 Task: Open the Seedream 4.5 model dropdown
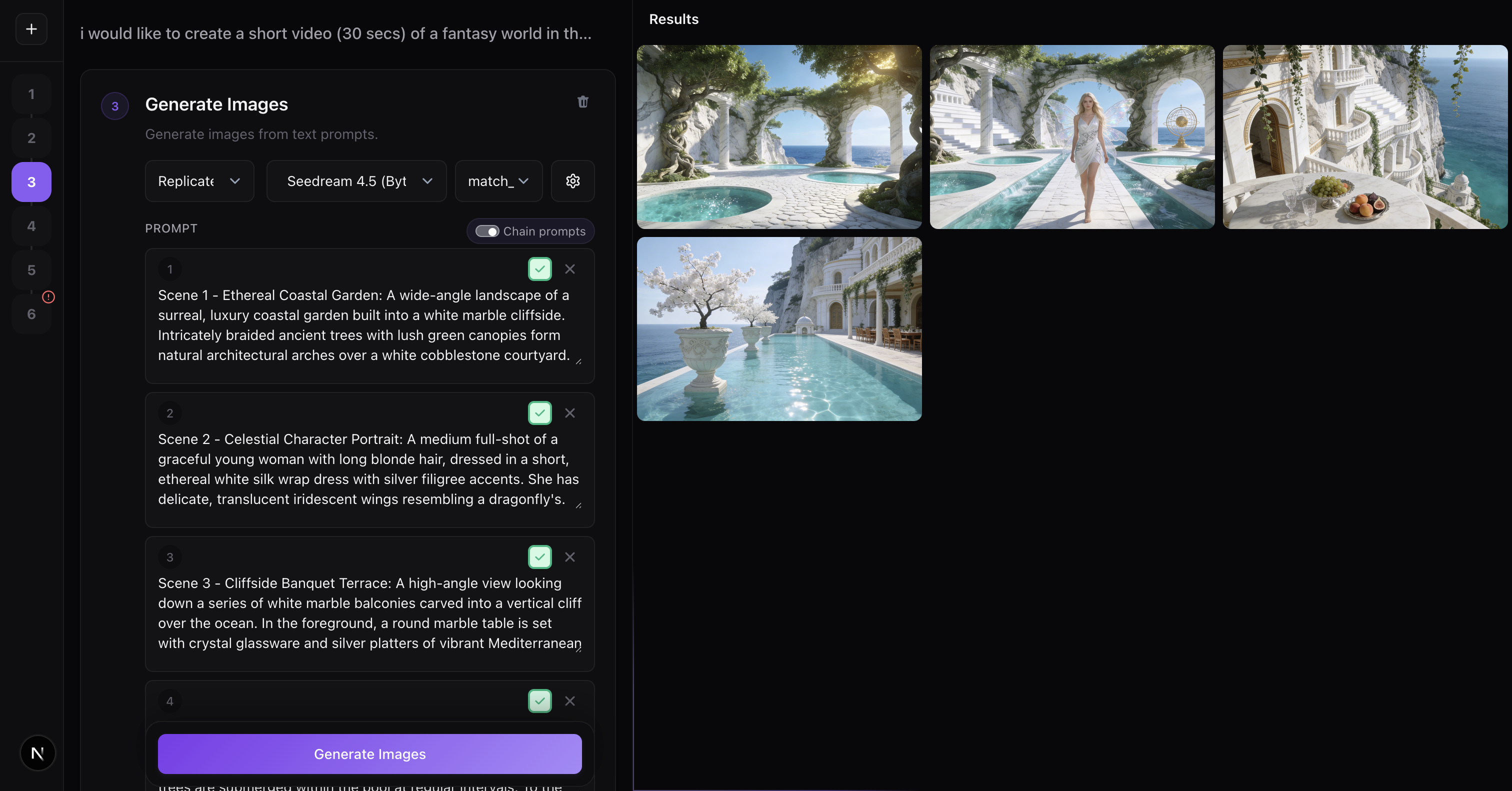click(x=356, y=180)
